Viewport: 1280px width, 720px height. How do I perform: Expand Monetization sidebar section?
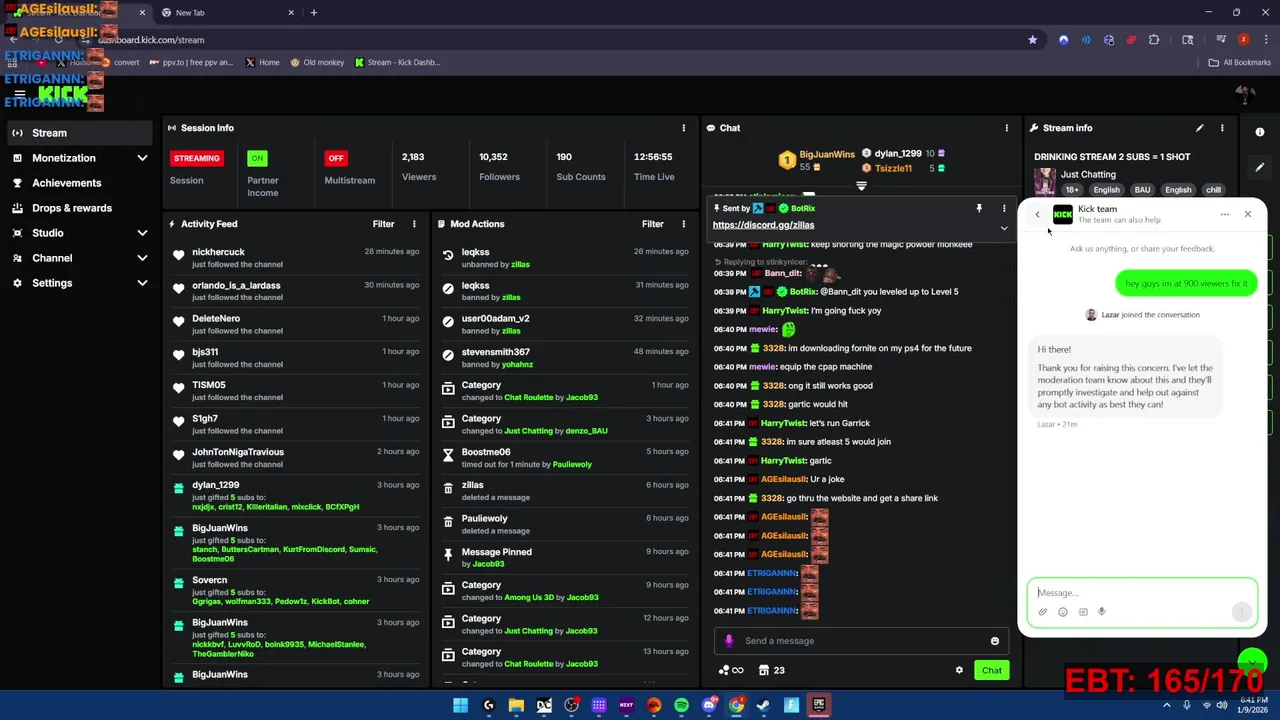pyautogui.click(x=142, y=158)
